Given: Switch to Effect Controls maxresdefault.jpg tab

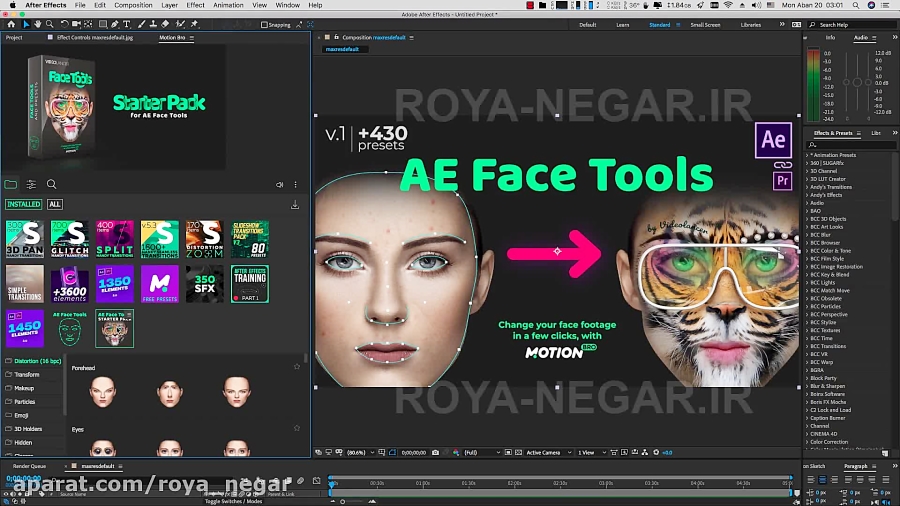Looking at the screenshot, I should 95,37.
